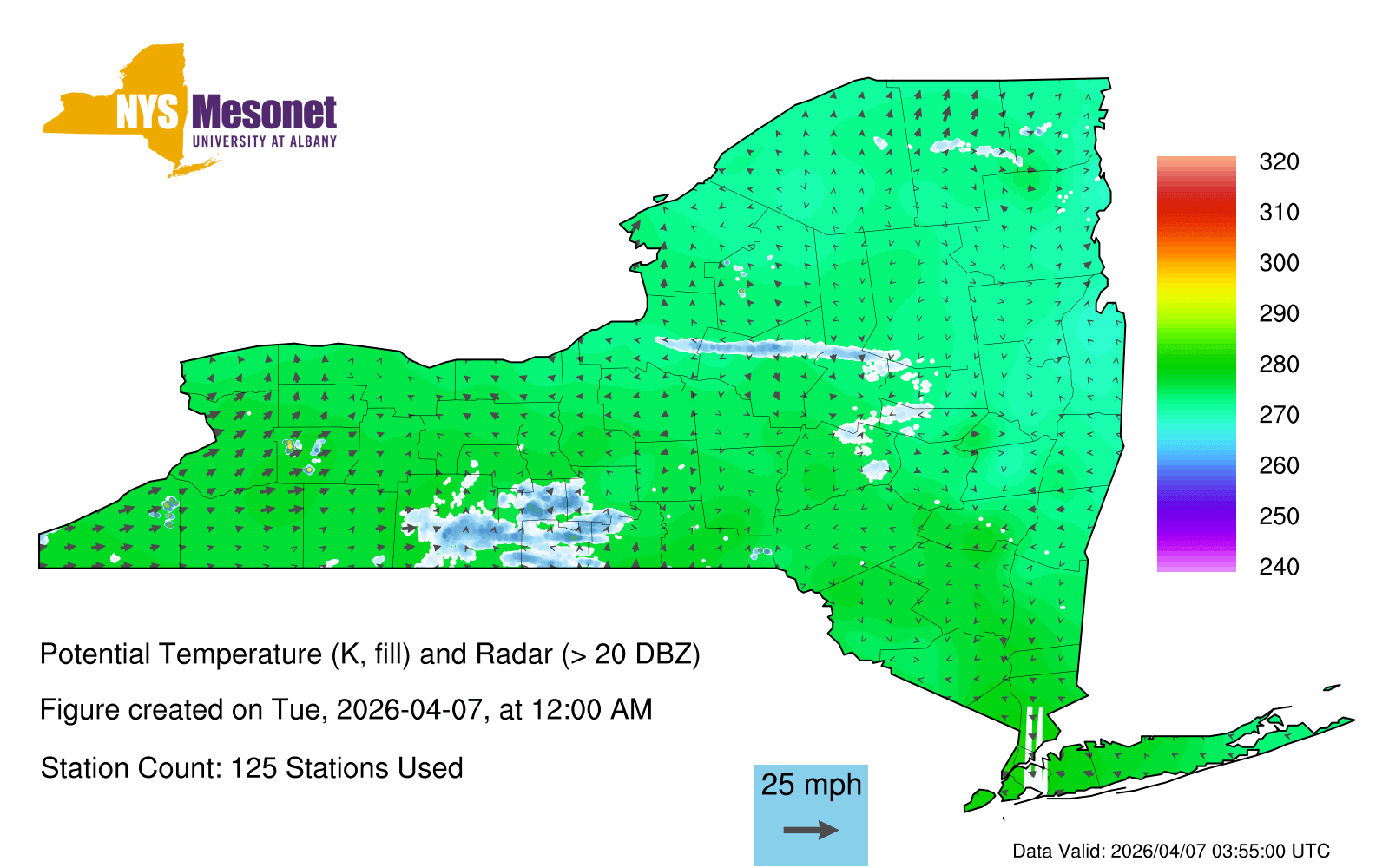Click the long horizontal radar band in central New York
Image resolution: width=1389 pixels, height=868 pixels.
[x=764, y=348]
